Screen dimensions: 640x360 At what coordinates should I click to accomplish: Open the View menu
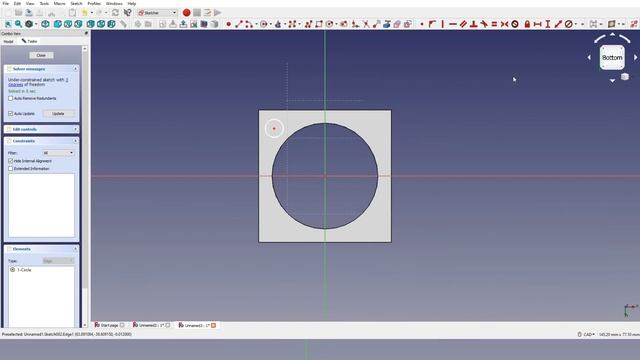[30, 3]
